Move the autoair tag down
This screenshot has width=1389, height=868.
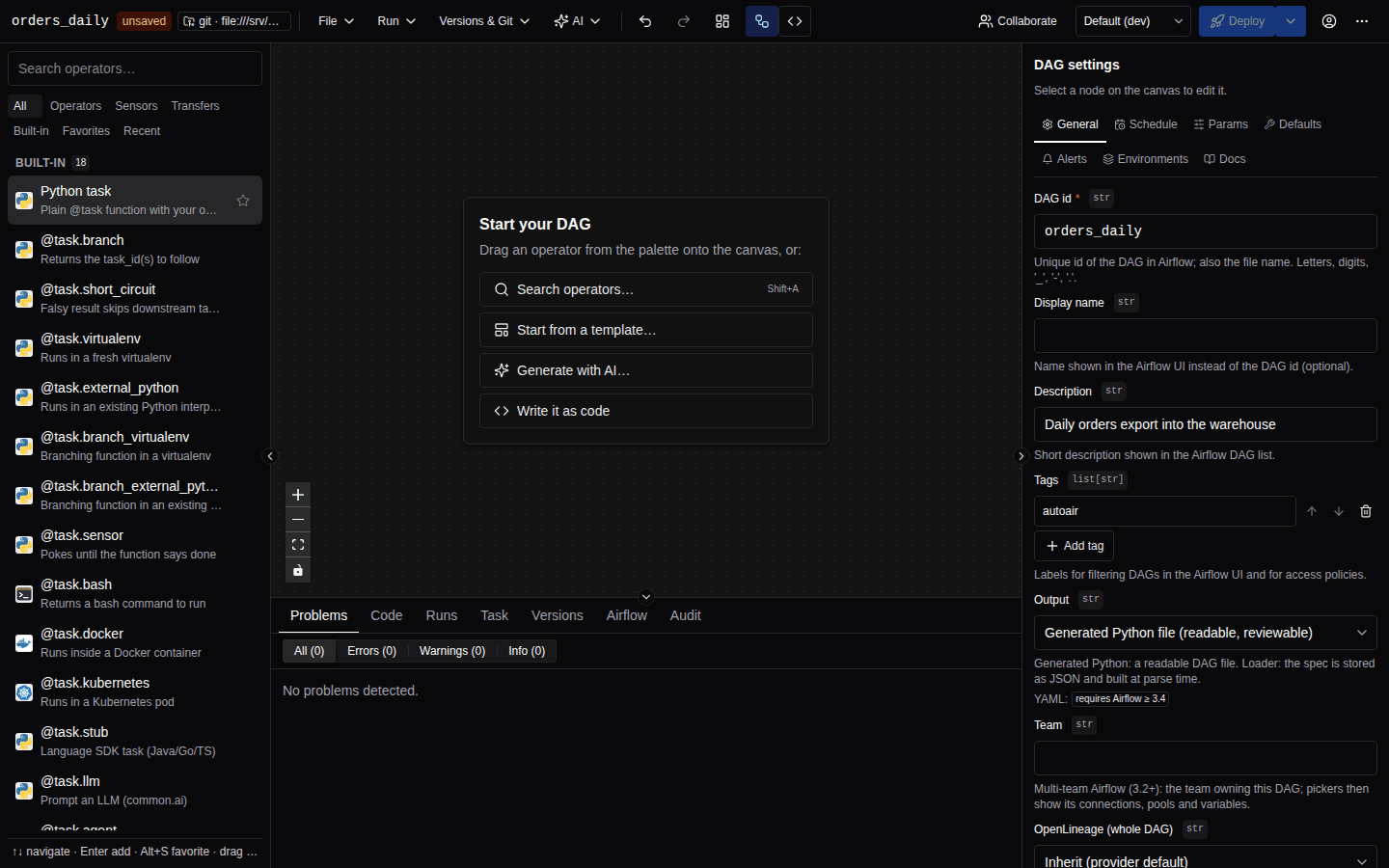tap(1339, 511)
